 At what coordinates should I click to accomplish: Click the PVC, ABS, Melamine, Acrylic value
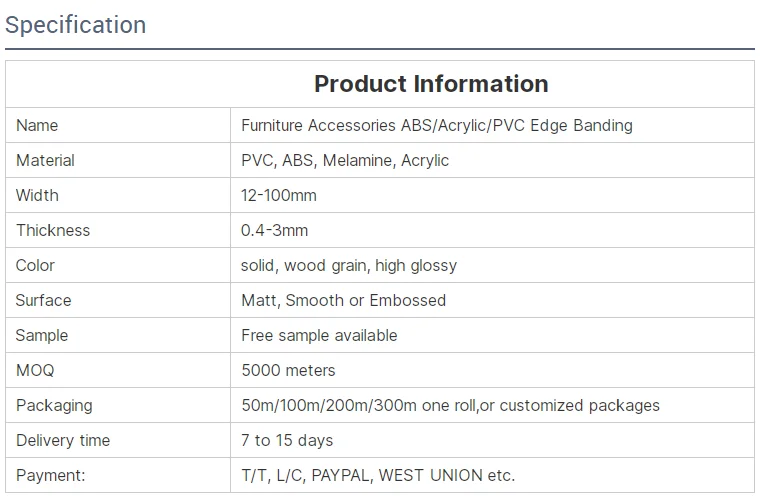tap(345, 160)
